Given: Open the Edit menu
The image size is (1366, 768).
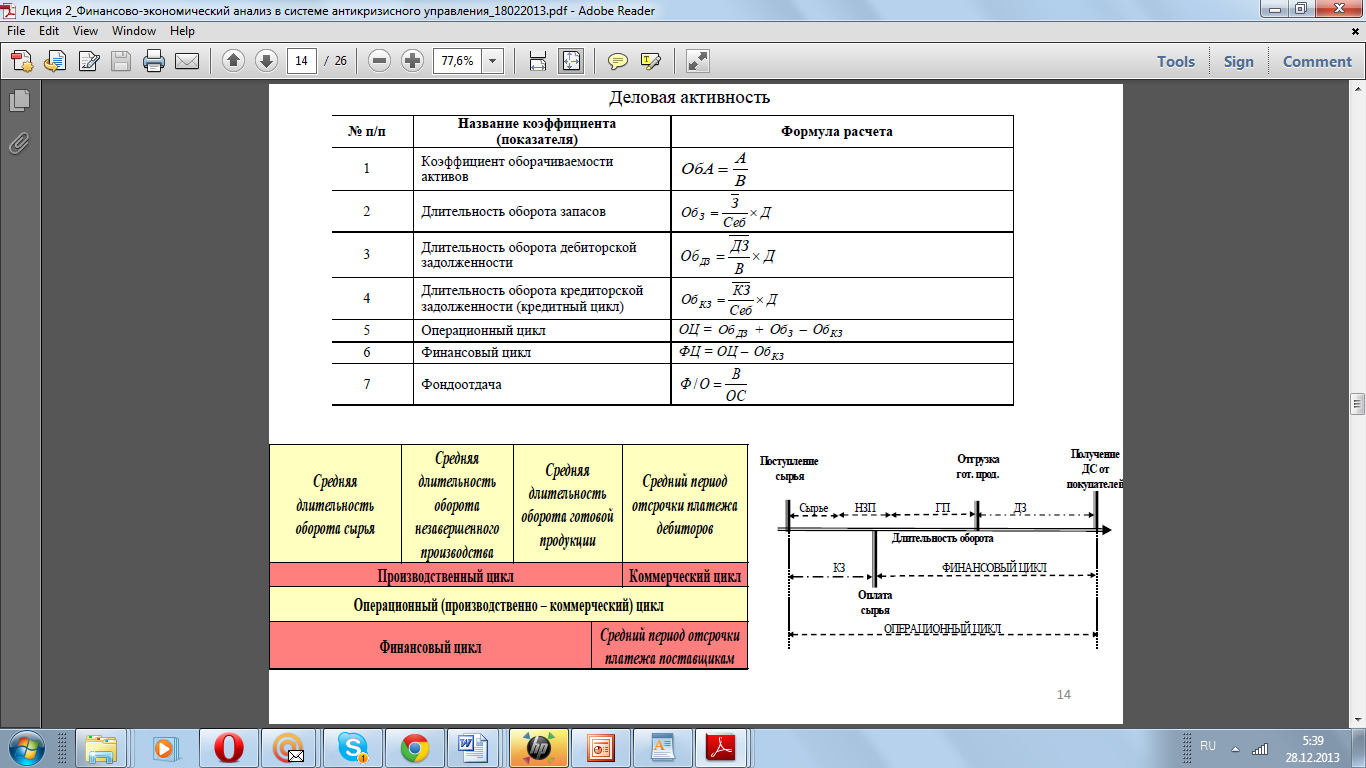Looking at the screenshot, I should (49, 31).
